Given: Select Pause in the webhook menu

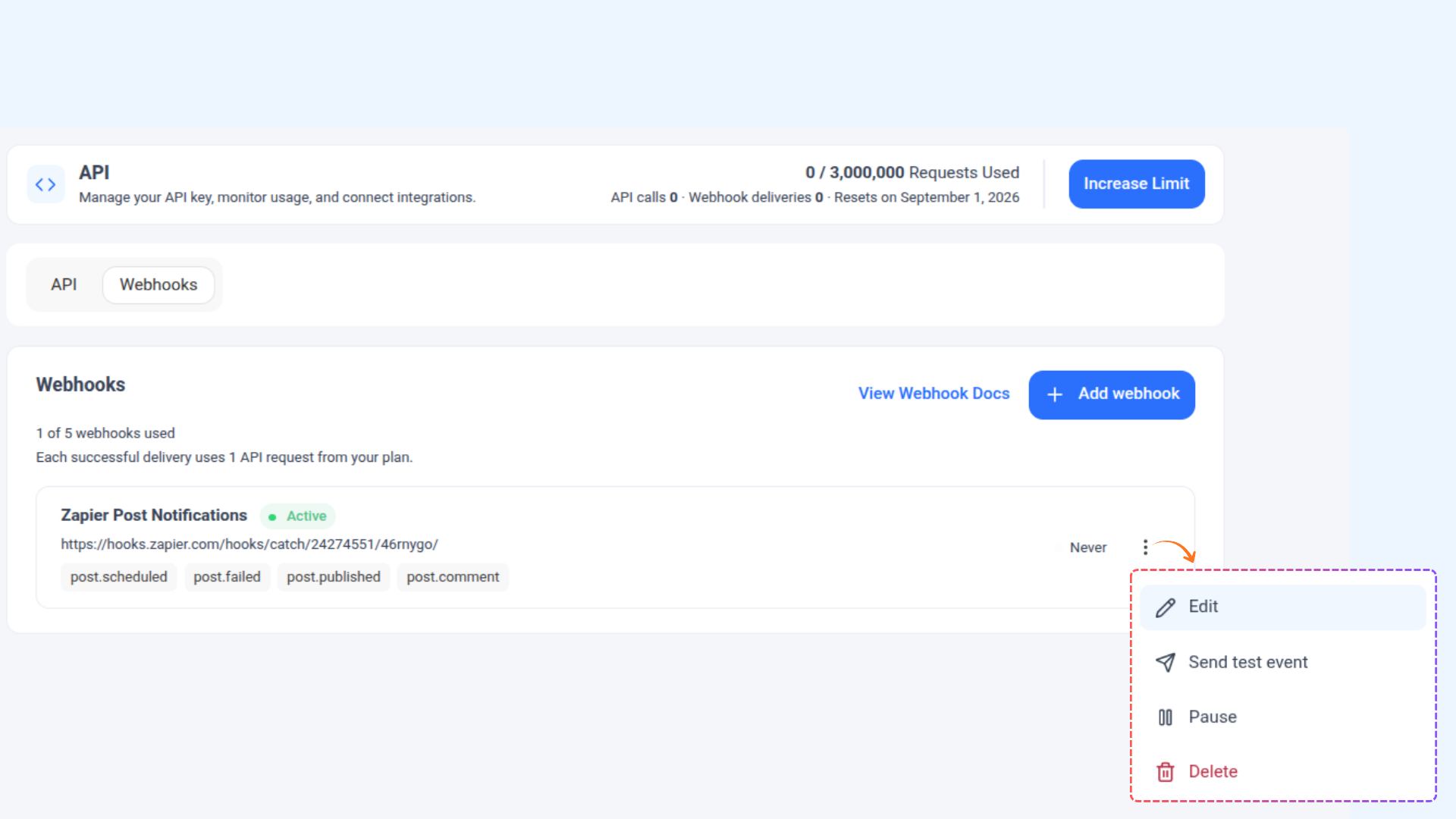Looking at the screenshot, I should coord(1282,717).
